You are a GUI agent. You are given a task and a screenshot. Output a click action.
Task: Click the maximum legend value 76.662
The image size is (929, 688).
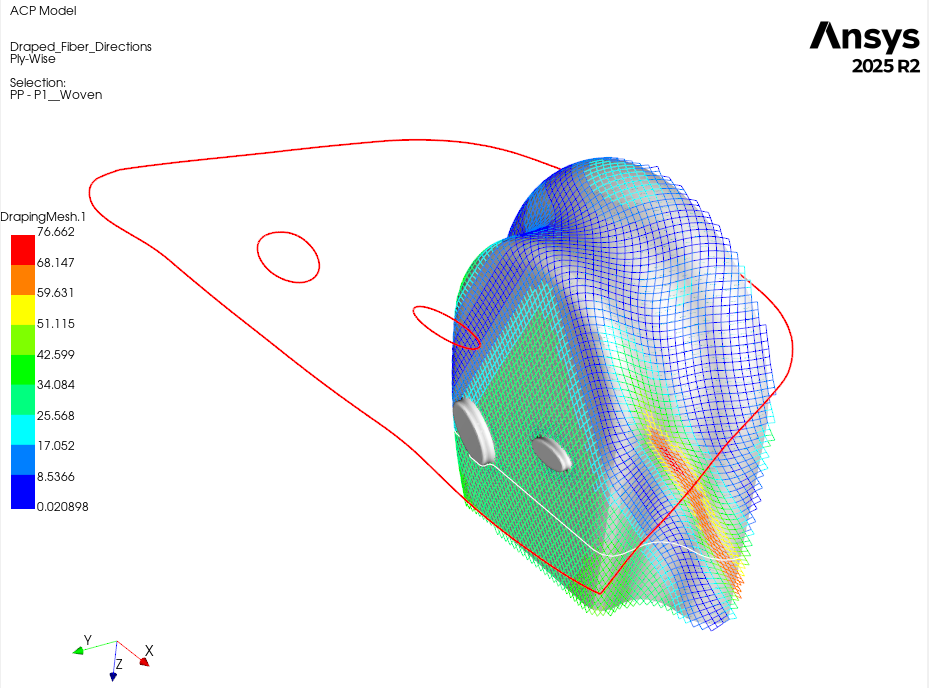[x=55, y=232]
